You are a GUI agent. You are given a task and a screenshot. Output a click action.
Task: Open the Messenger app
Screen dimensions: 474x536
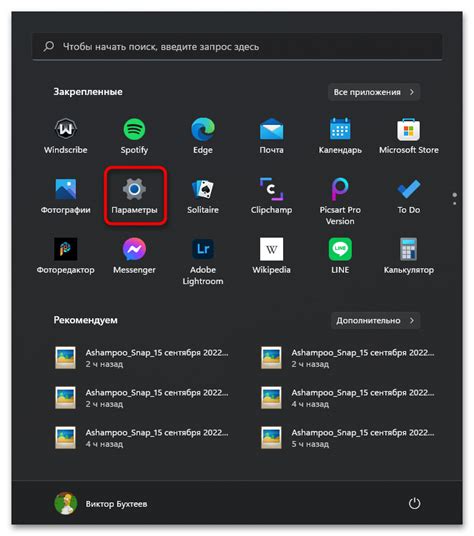tap(134, 256)
